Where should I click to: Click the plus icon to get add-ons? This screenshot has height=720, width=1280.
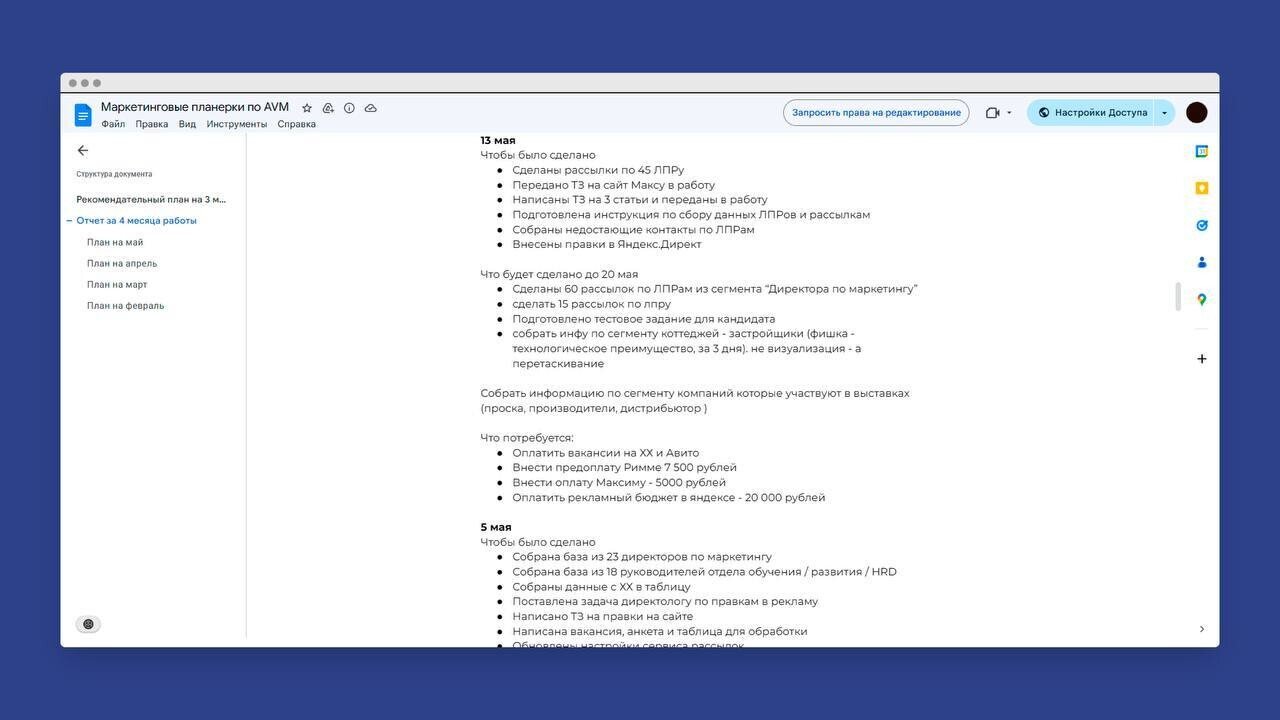pyautogui.click(x=1202, y=359)
